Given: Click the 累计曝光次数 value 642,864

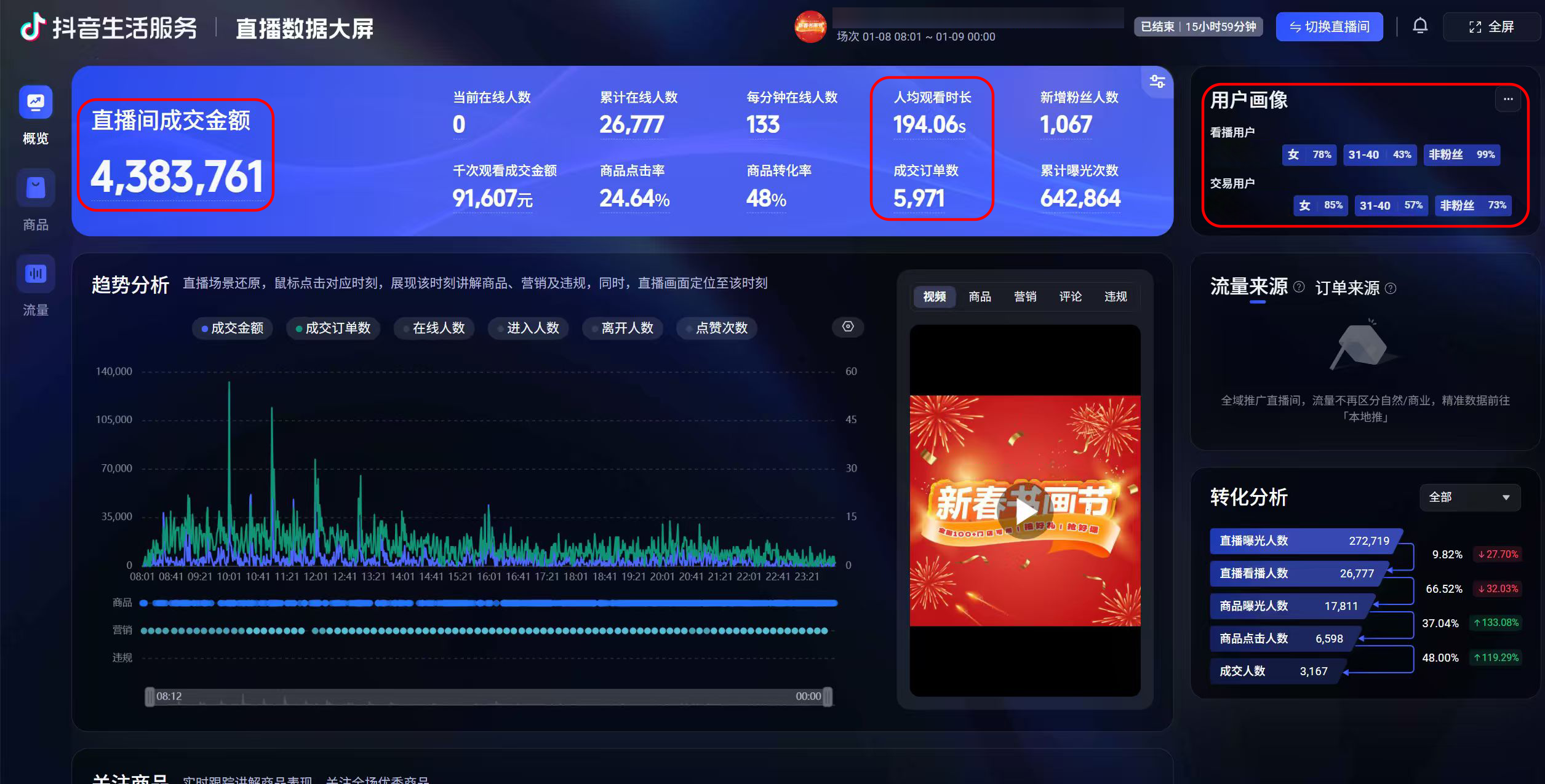Looking at the screenshot, I should tap(1080, 199).
